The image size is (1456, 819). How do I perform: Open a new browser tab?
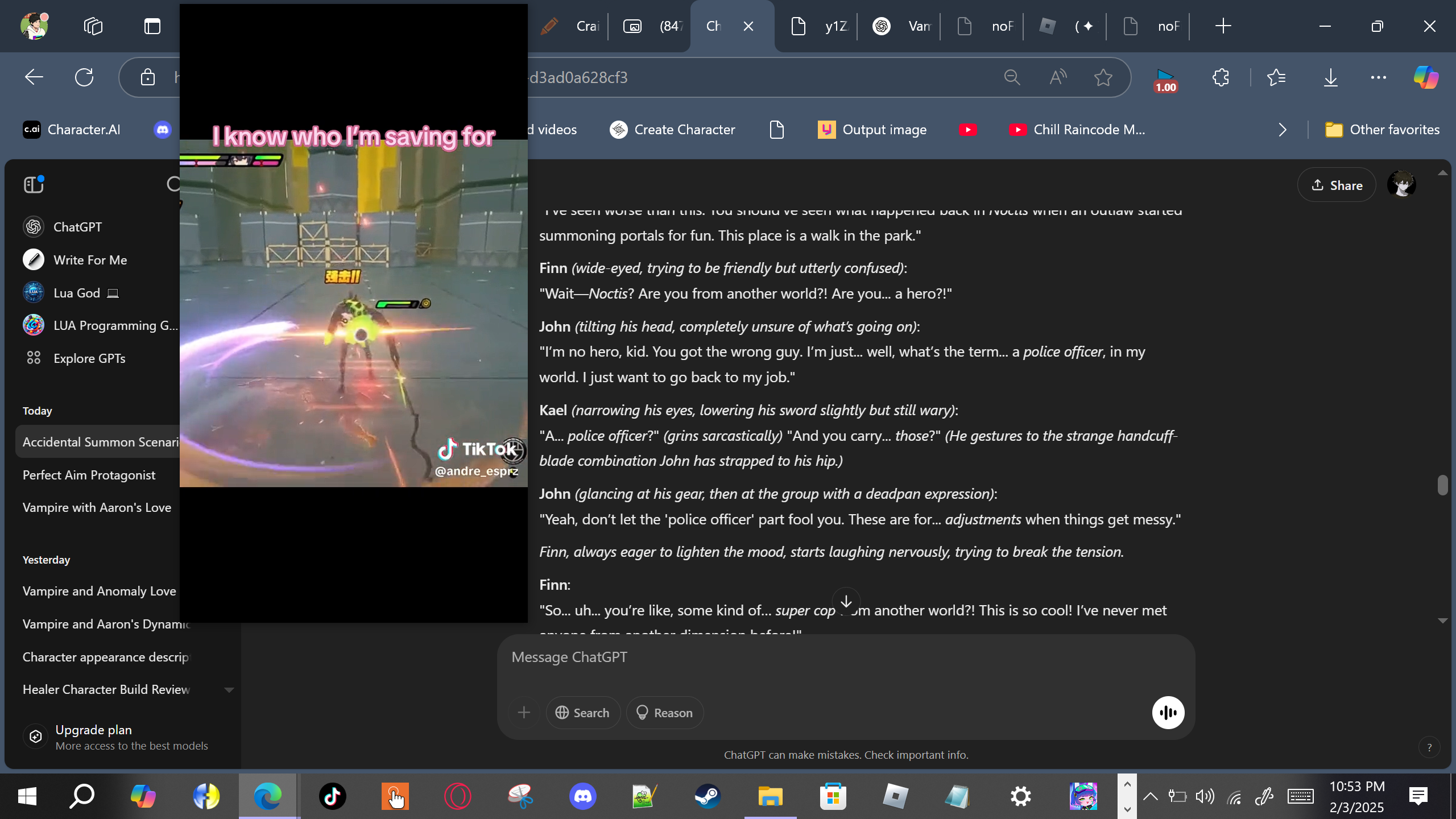[x=1223, y=26]
